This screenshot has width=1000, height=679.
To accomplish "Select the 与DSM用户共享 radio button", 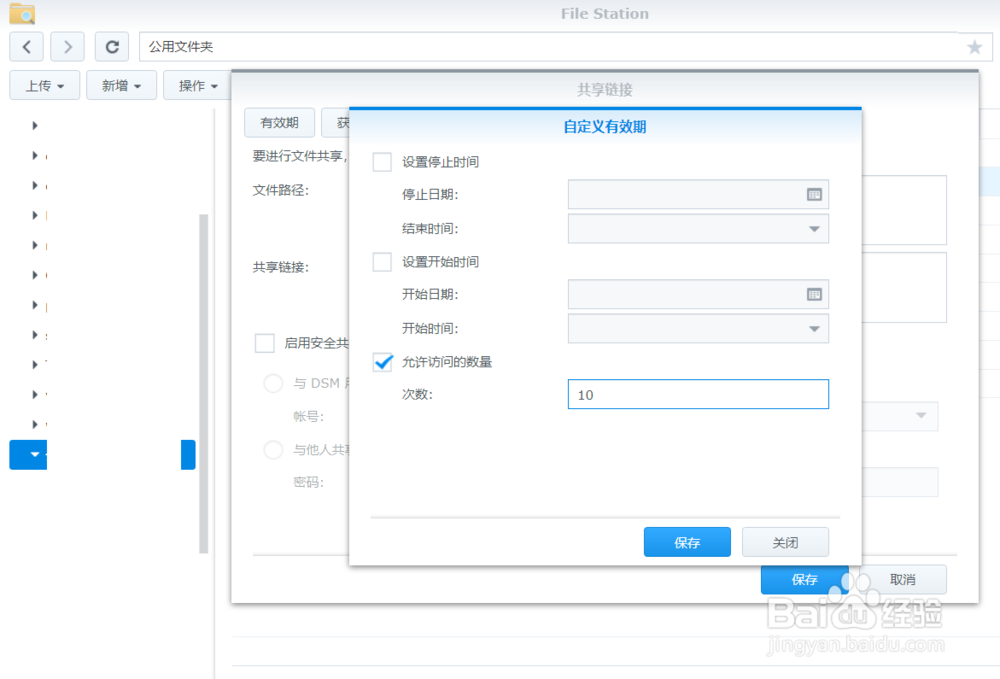I will click(x=273, y=383).
